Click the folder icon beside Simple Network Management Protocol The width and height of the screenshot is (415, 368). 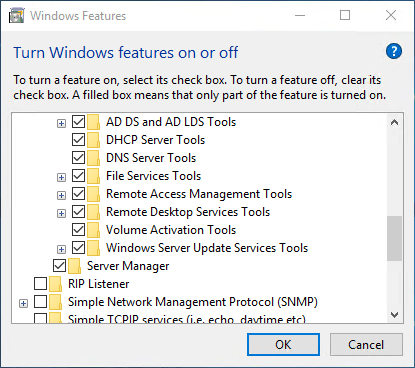coord(56,302)
